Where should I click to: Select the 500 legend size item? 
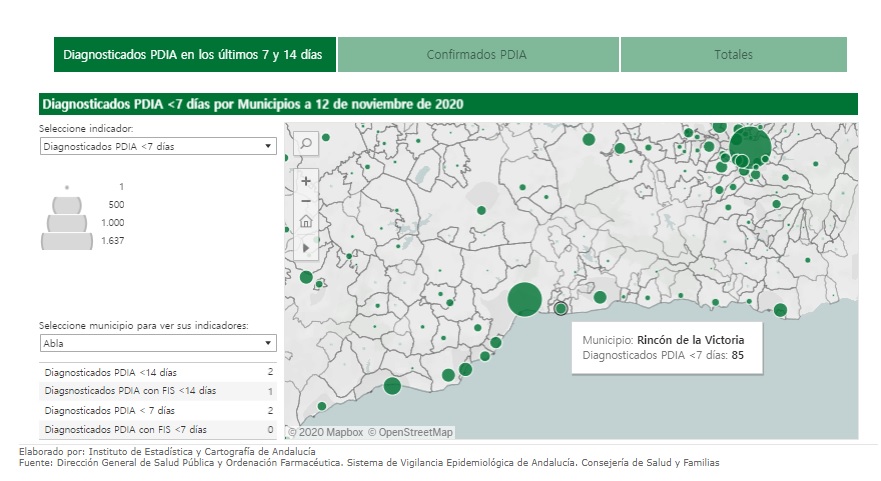click(x=87, y=205)
